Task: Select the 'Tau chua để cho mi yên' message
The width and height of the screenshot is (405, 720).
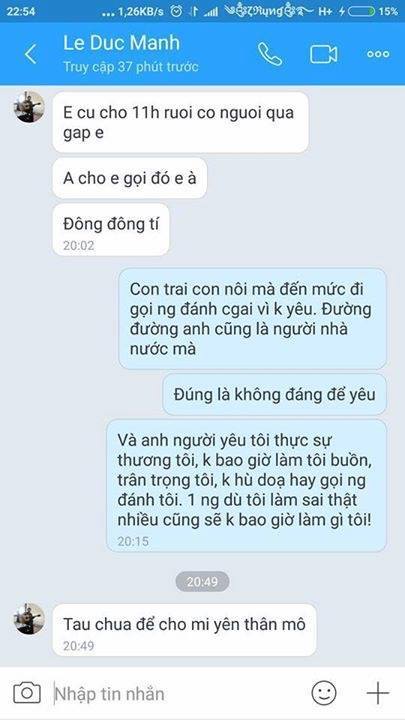Action: point(184,630)
